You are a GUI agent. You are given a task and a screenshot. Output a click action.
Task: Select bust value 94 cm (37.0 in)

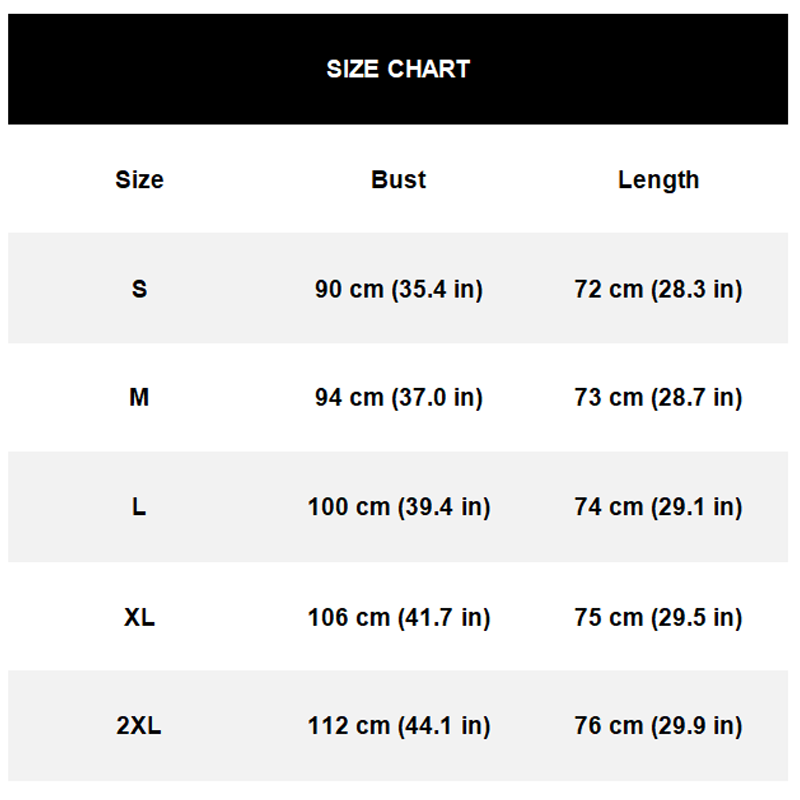pyautogui.click(x=398, y=397)
